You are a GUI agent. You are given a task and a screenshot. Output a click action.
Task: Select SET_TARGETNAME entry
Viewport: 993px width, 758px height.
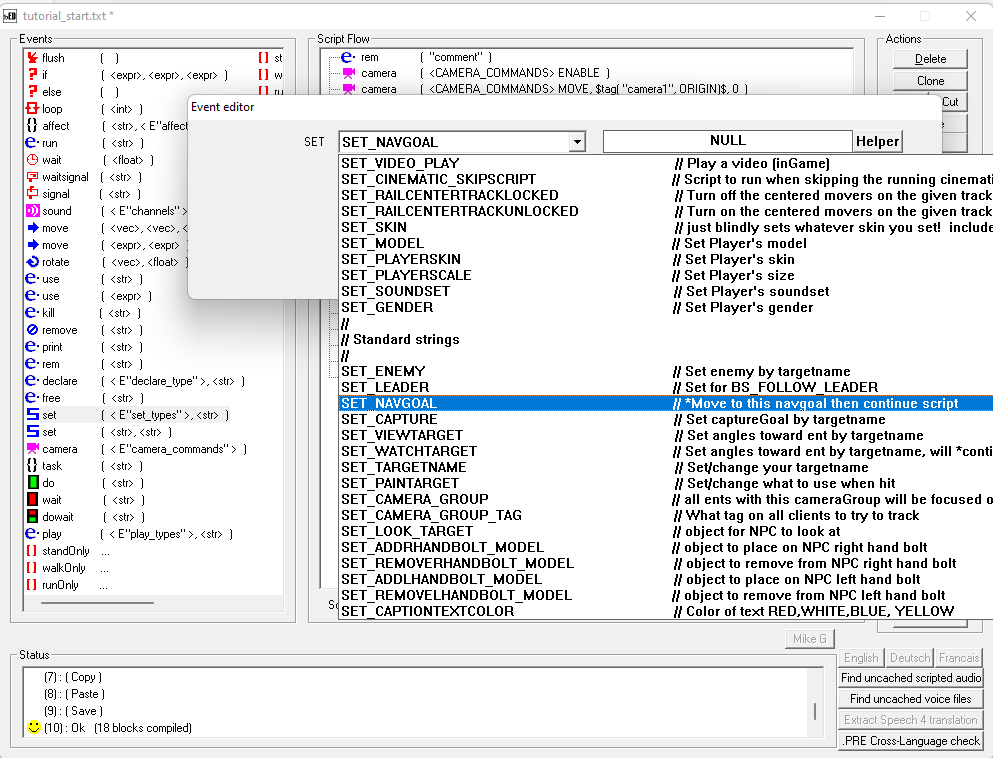pyautogui.click(x=666, y=467)
